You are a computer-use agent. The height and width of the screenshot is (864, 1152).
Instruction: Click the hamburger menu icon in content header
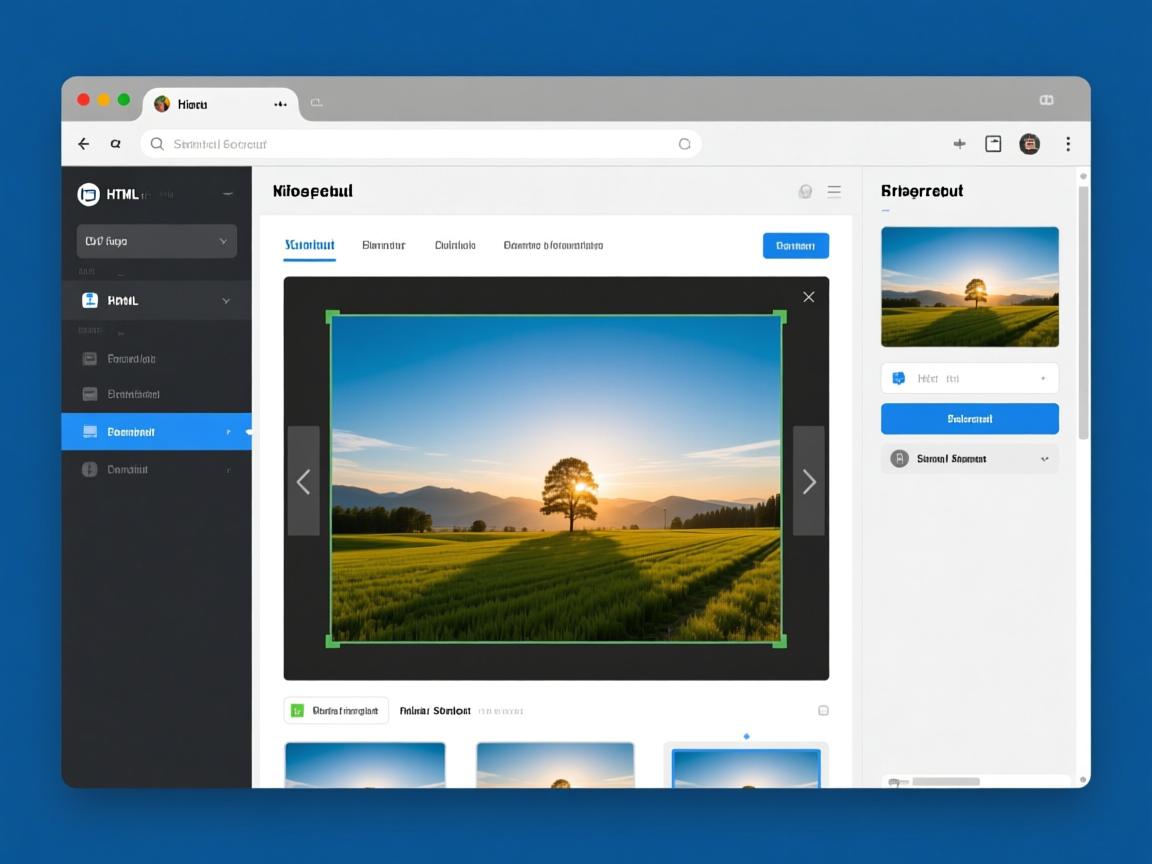[x=834, y=192]
